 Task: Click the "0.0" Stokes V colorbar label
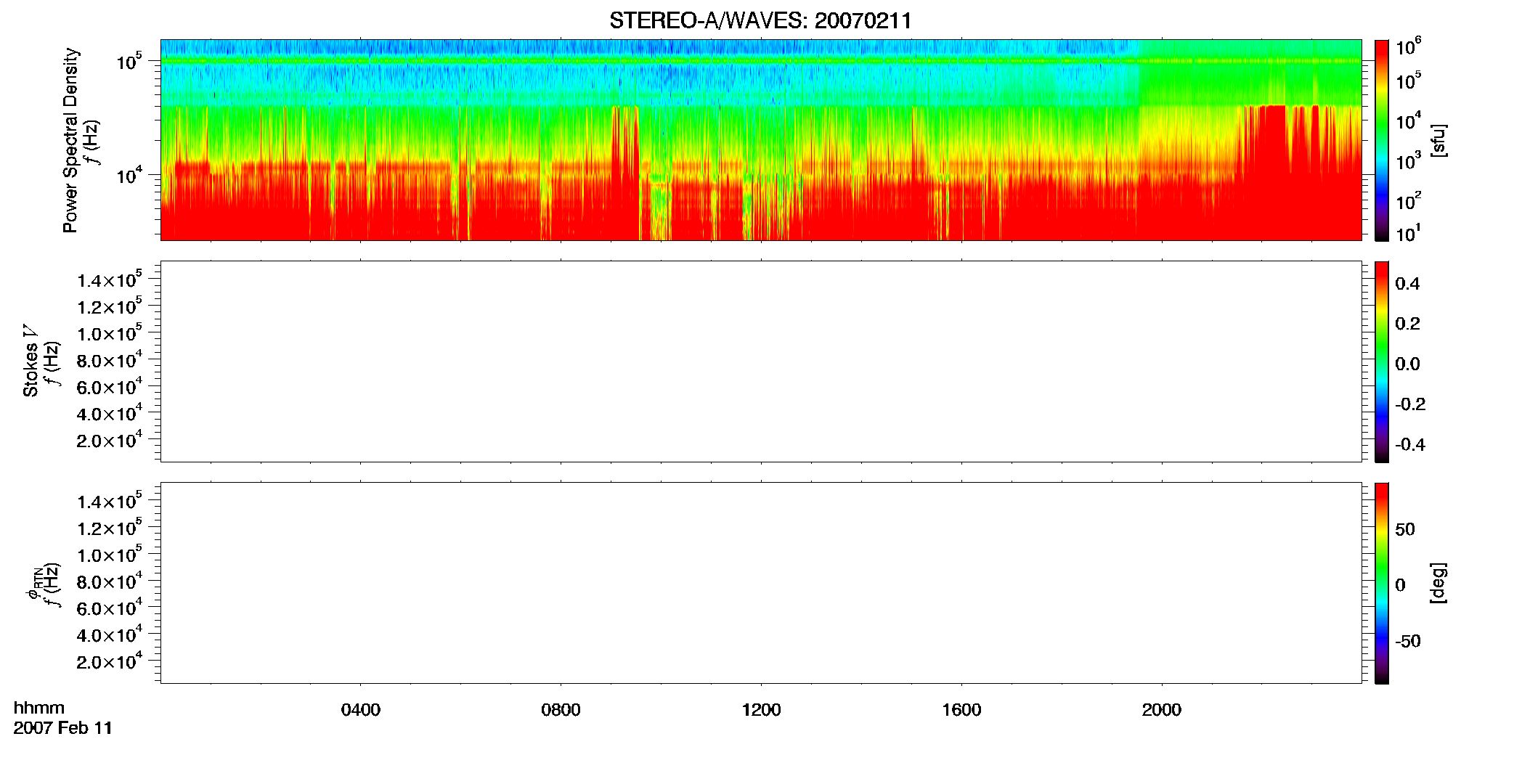click(x=1407, y=364)
